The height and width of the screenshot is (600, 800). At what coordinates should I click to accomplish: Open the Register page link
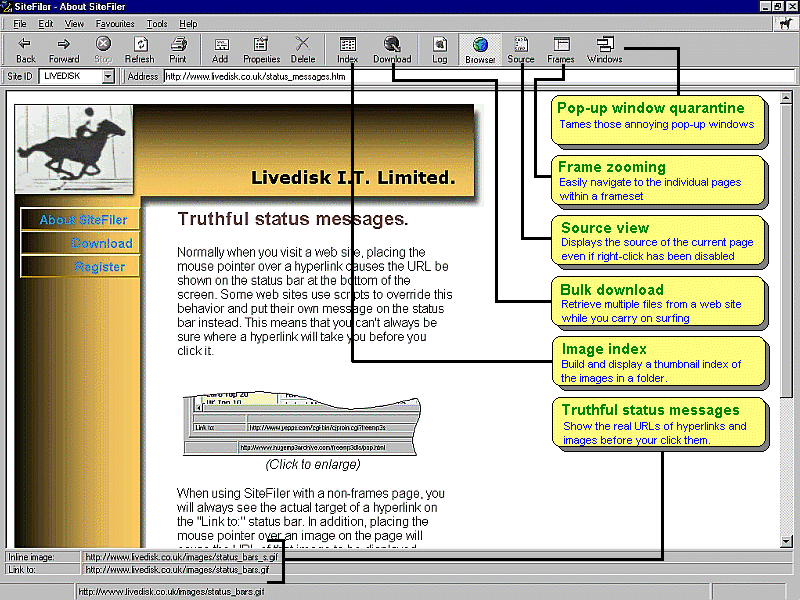tap(80, 267)
